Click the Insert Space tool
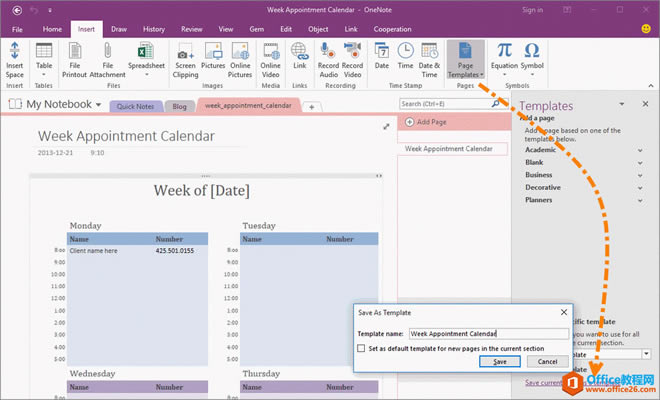This screenshot has width=660, height=400. [14, 60]
